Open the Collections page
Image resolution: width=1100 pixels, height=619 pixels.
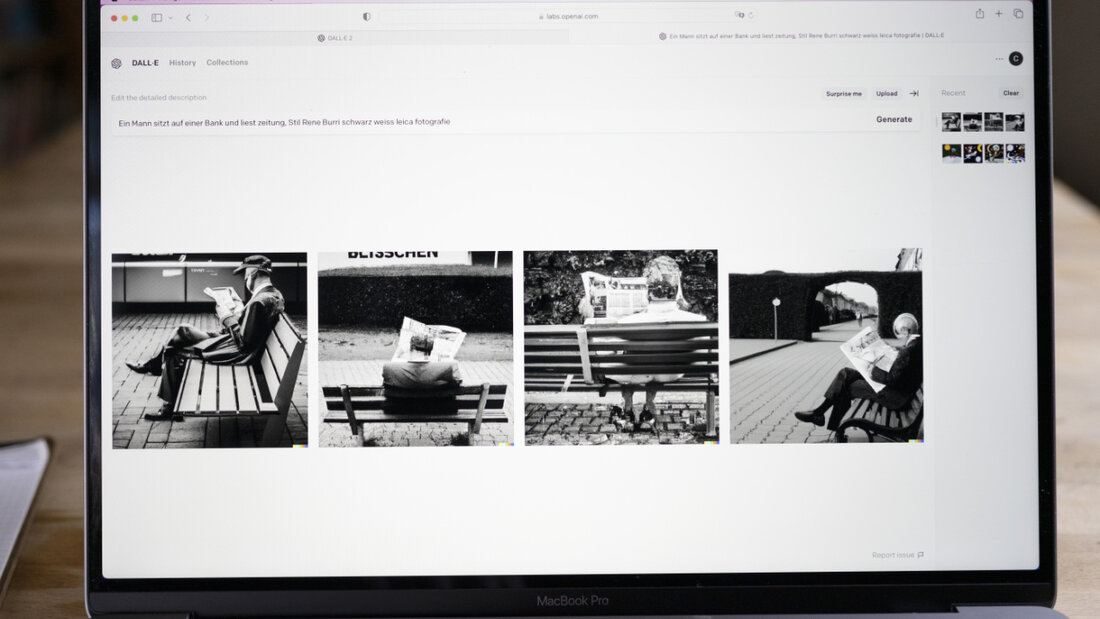coord(227,63)
